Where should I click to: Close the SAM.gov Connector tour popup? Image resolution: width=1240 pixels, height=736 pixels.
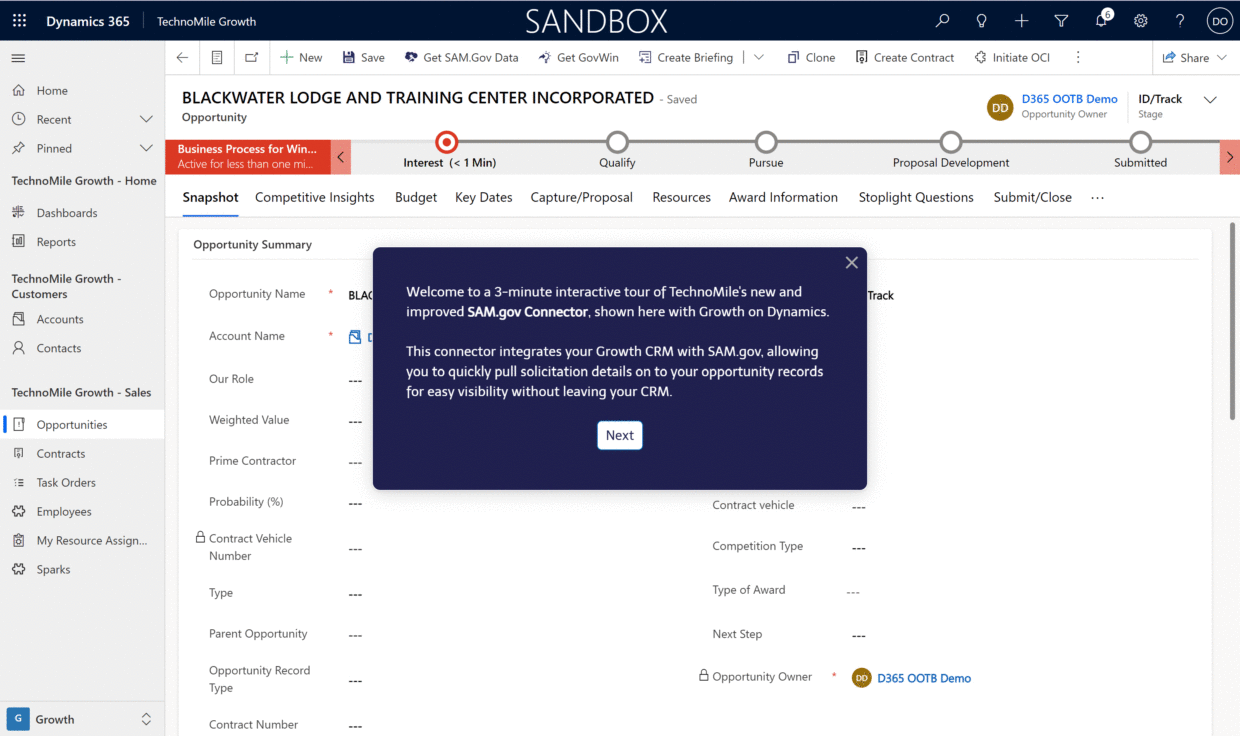[x=852, y=262]
